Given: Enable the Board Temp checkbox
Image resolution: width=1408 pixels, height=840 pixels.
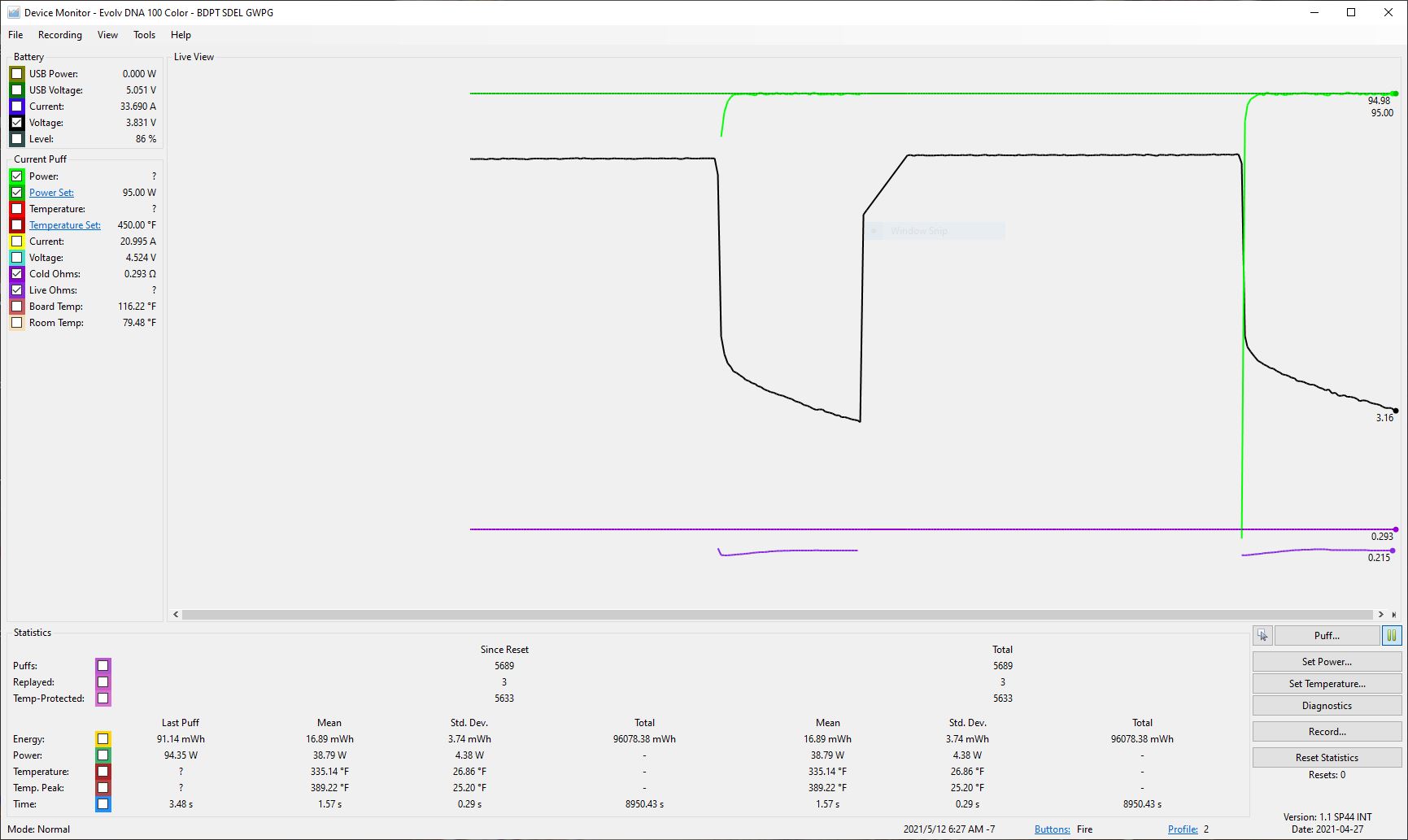Looking at the screenshot, I should coord(17,307).
